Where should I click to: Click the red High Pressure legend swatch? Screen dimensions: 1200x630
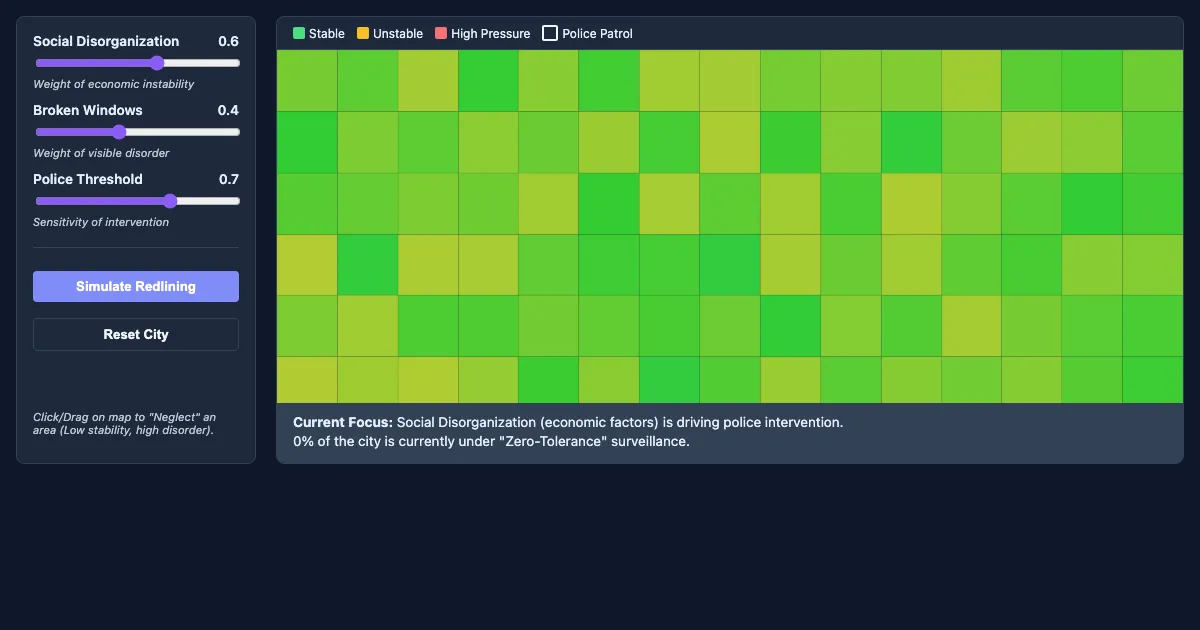point(441,33)
